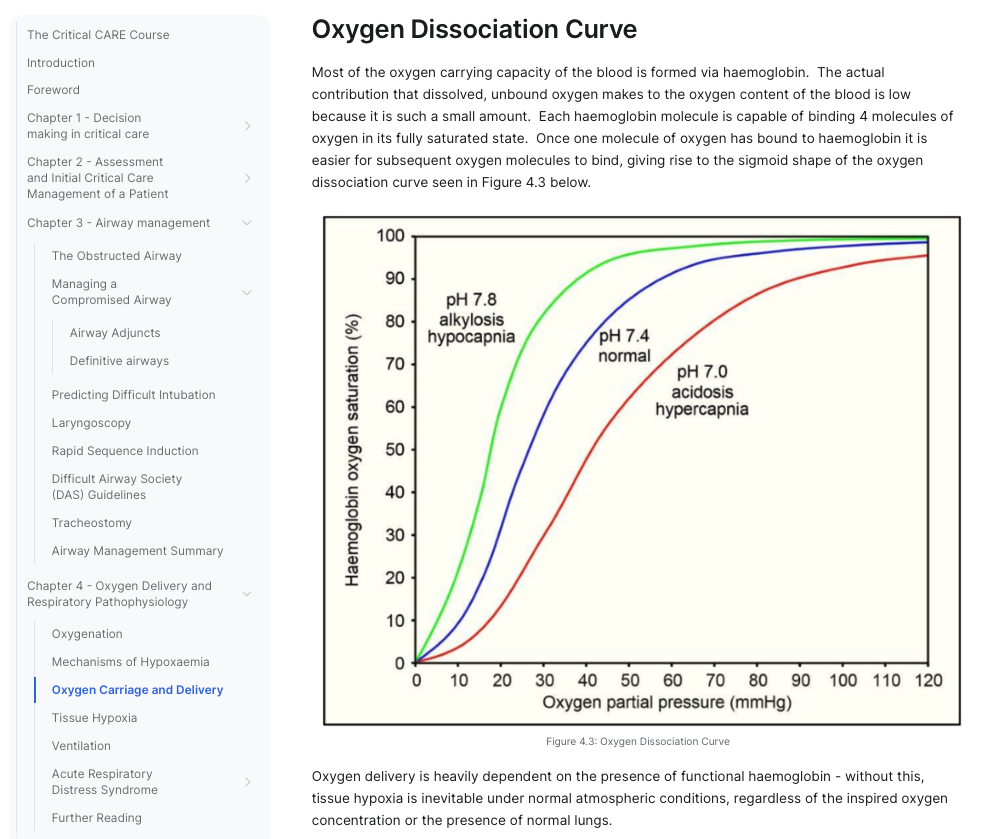Click the oxygen dissociation curve figure
Screen dimensions: 1003x839
pyautogui.click(x=642, y=471)
